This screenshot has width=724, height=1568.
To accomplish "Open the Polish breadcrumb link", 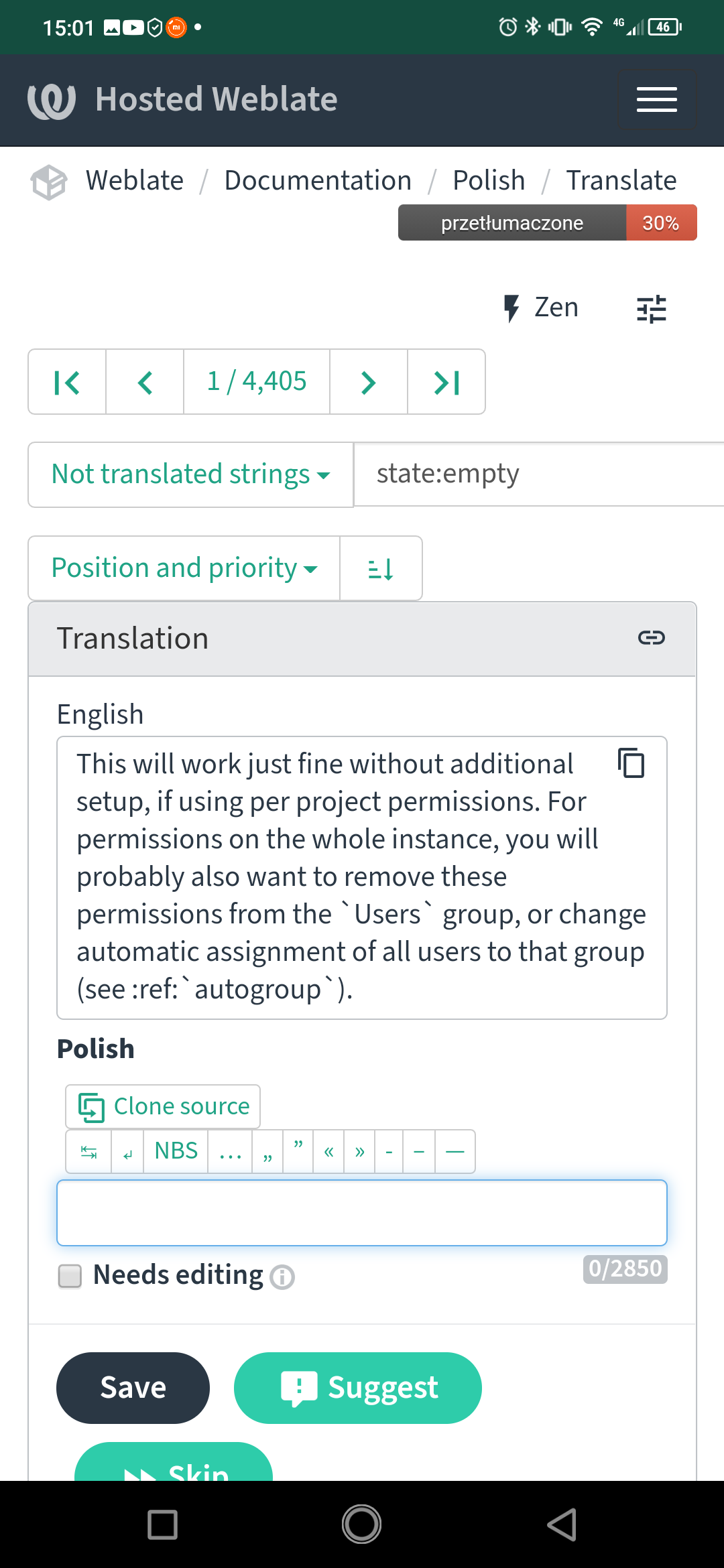I will (x=489, y=180).
